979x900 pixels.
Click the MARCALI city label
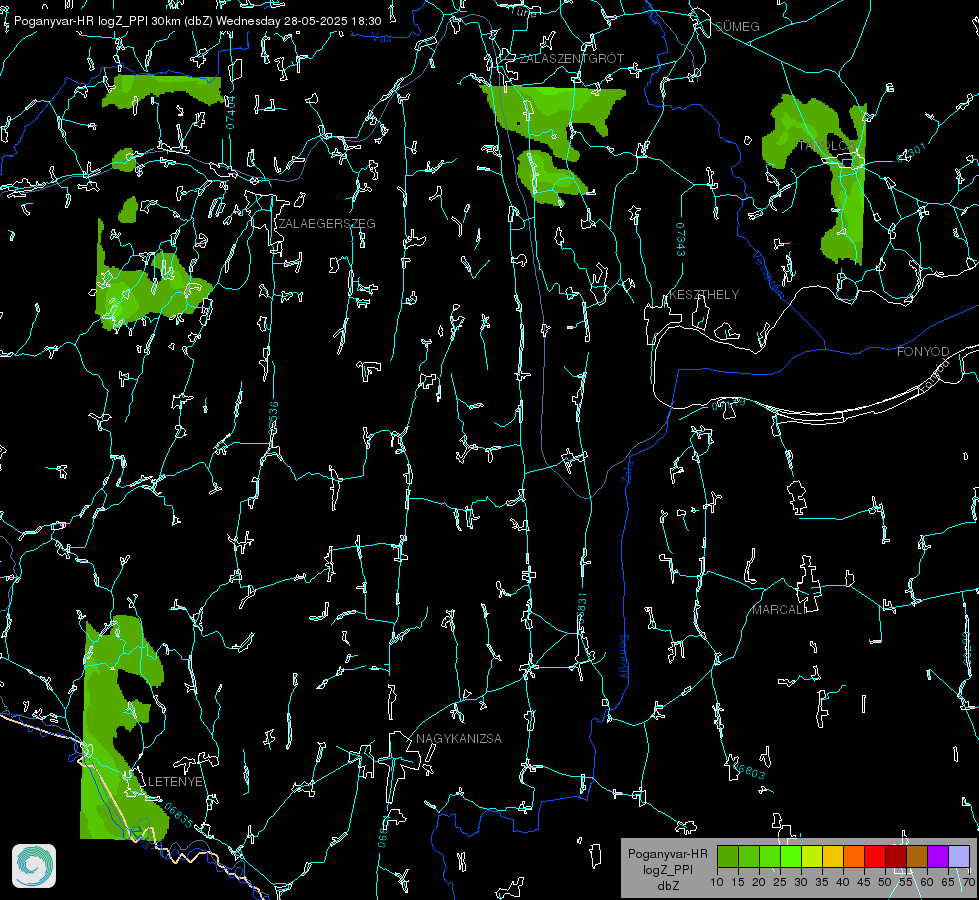[x=779, y=610]
